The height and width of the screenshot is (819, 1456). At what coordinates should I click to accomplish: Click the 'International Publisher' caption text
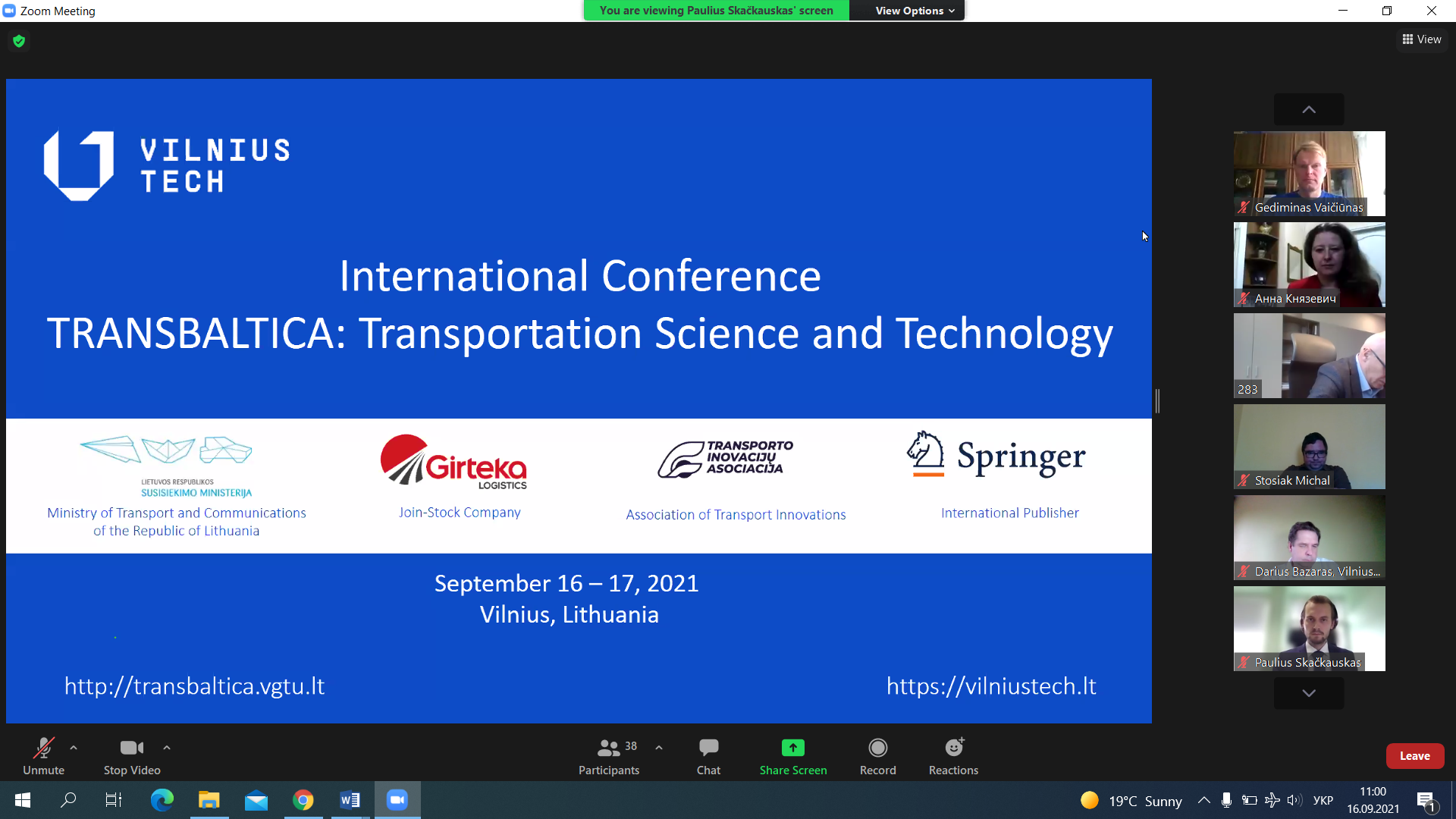point(1009,513)
